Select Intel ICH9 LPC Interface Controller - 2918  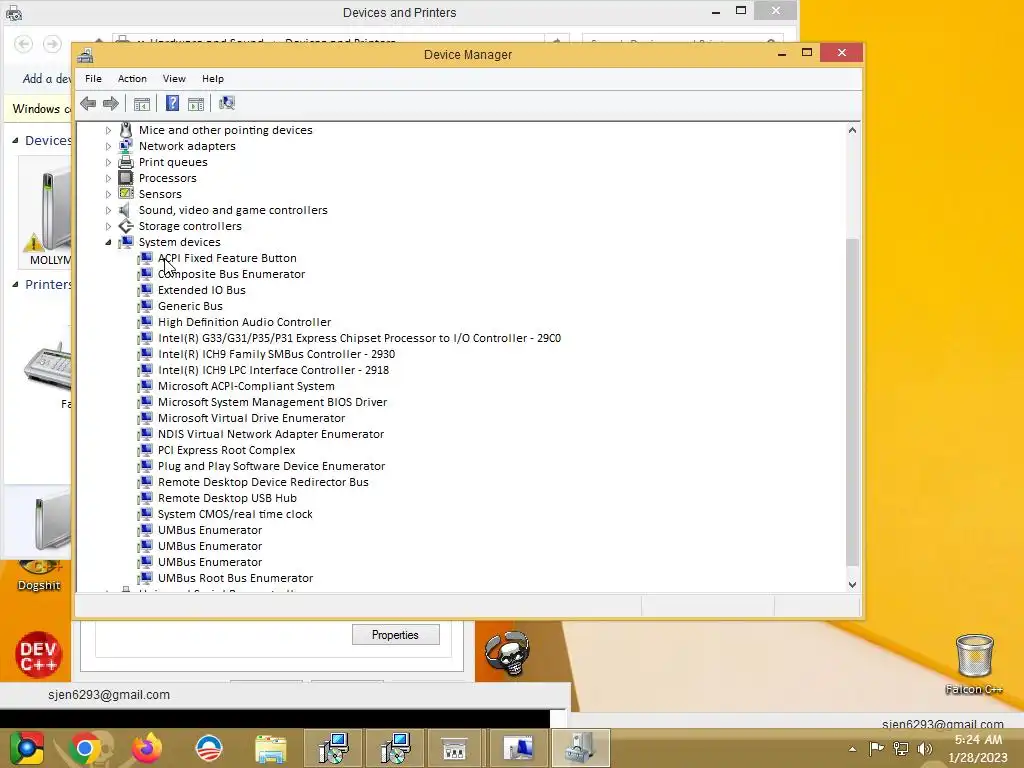[273, 370]
